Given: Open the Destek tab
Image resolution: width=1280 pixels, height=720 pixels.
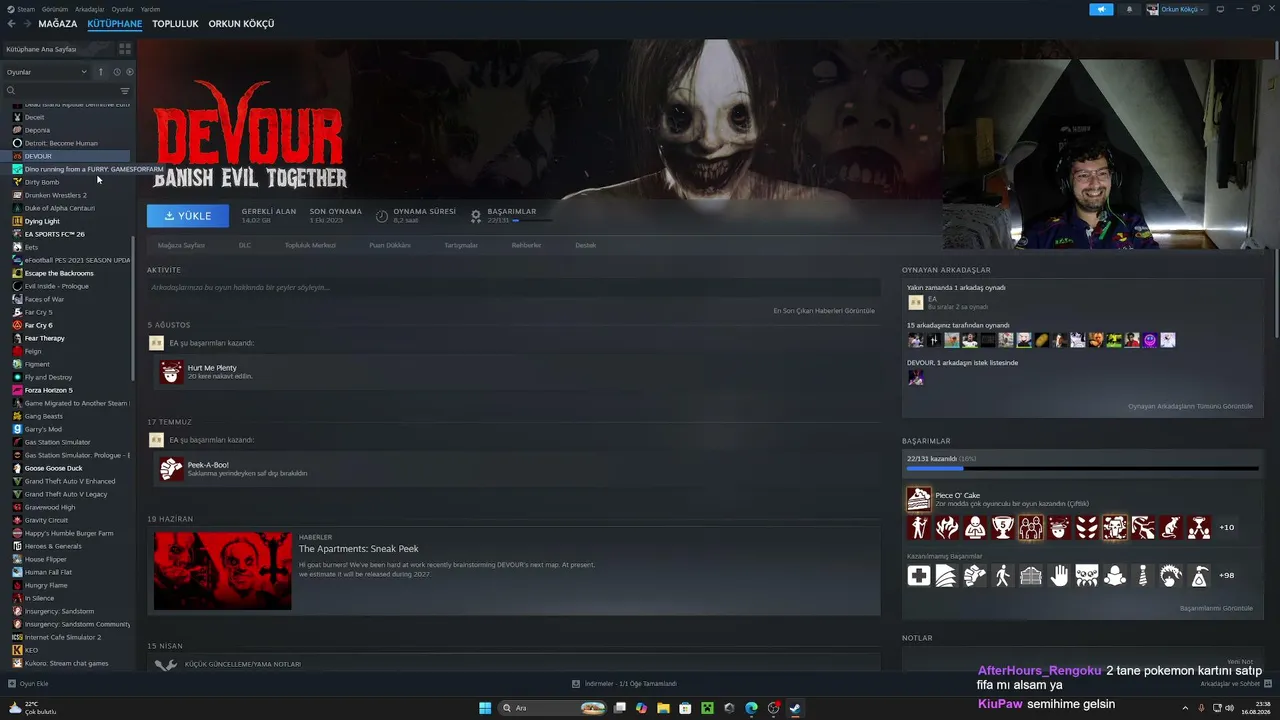Looking at the screenshot, I should coord(585,245).
